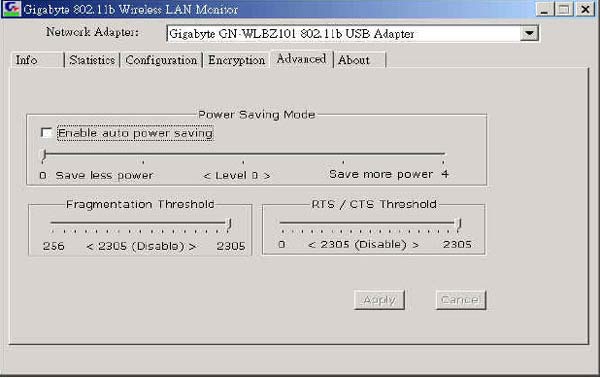Click the Fragmentation Threshold slider track

pyautogui.click(x=140, y=222)
